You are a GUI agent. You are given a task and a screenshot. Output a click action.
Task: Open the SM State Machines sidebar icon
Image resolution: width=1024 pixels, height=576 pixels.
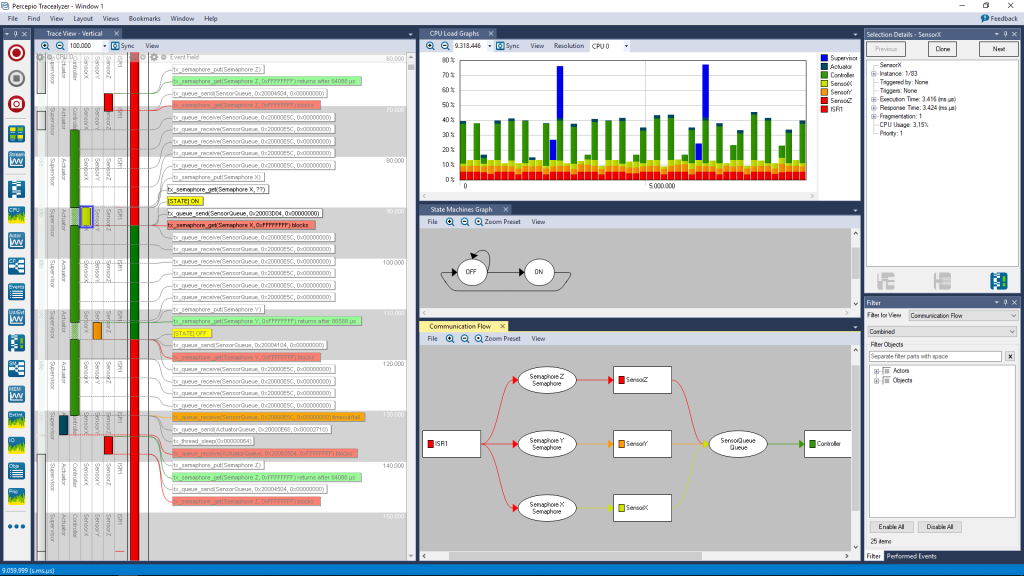(16, 368)
